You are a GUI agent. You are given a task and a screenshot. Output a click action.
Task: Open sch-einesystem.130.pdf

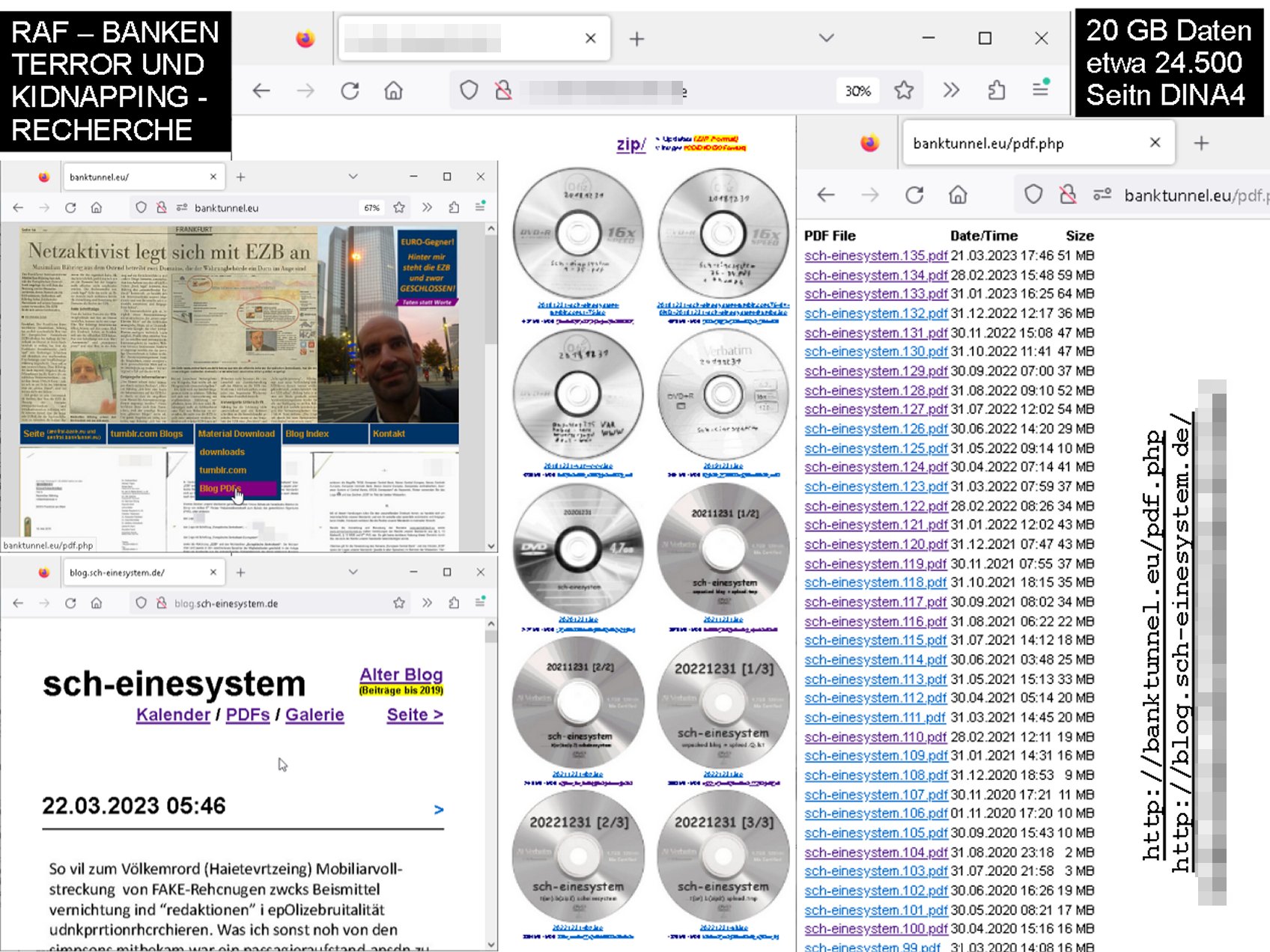pyautogui.click(x=876, y=352)
